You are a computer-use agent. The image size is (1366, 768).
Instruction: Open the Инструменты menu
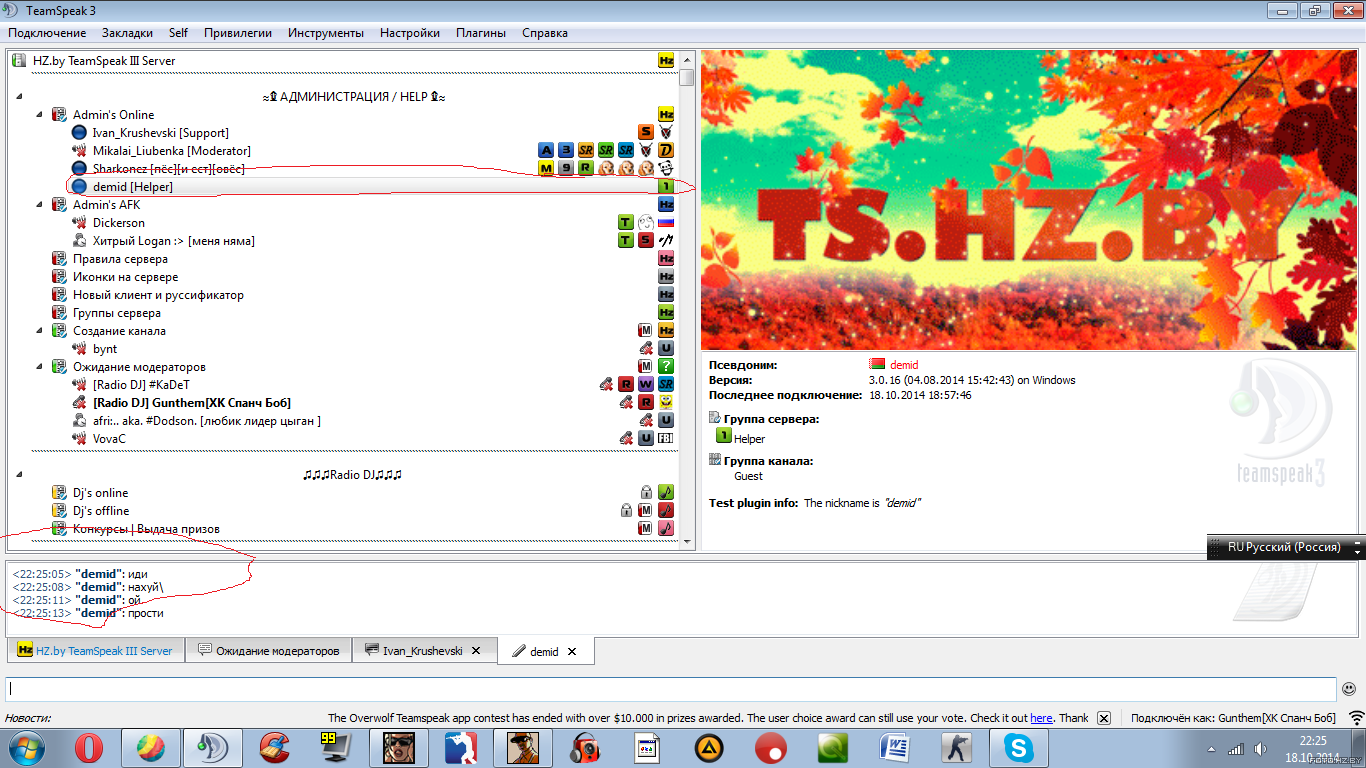click(326, 33)
